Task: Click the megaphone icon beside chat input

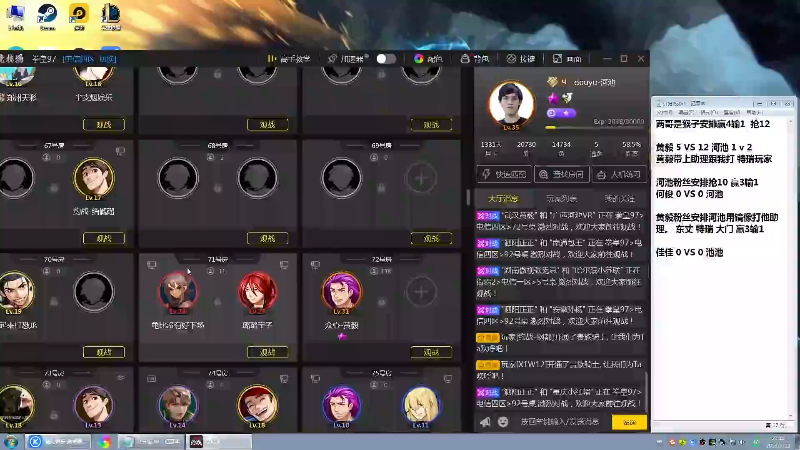Action: [x=485, y=421]
